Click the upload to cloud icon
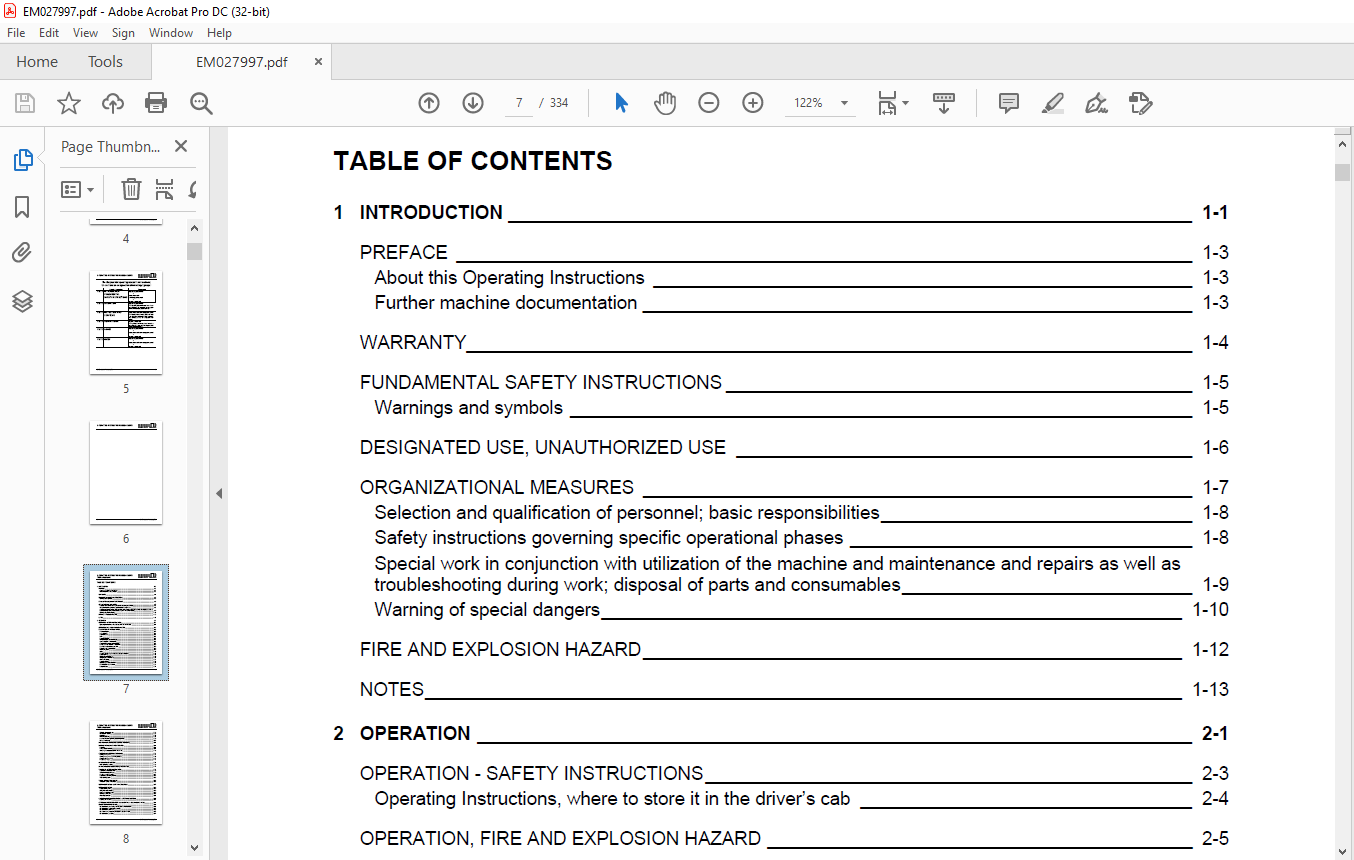The image size is (1354, 860). 113,103
